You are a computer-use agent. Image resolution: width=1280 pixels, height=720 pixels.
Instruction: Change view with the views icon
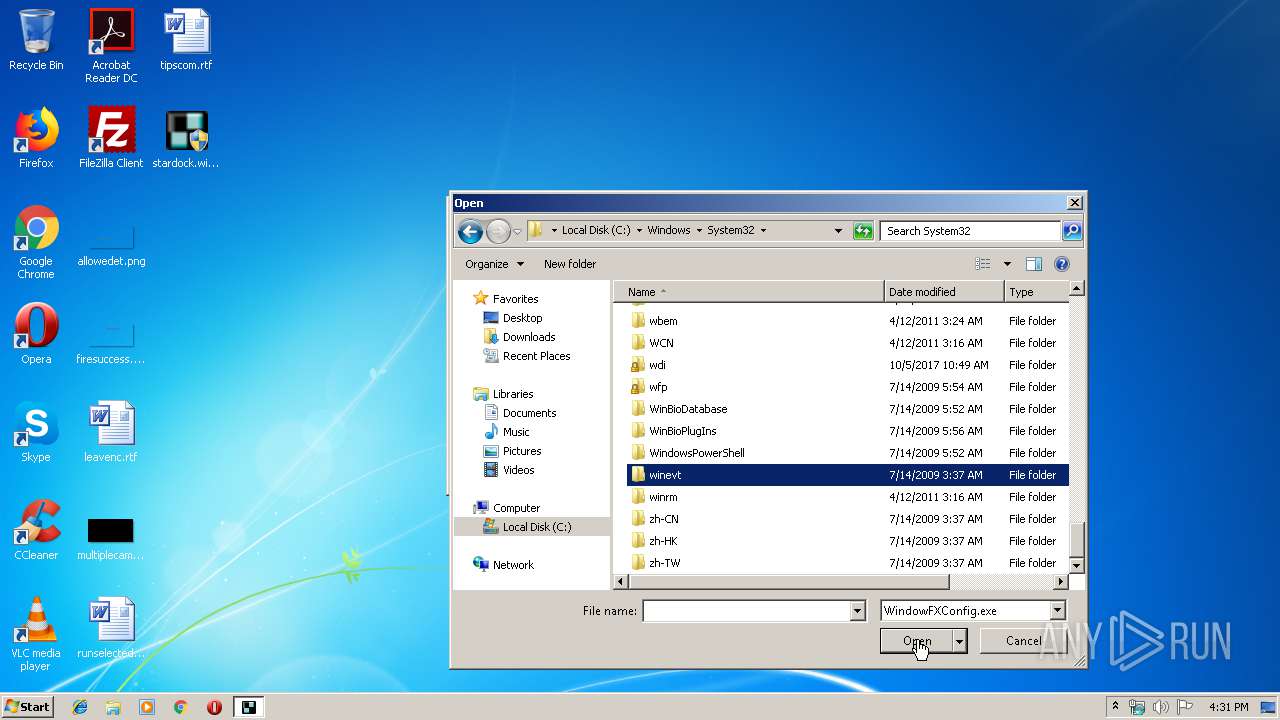(x=983, y=264)
